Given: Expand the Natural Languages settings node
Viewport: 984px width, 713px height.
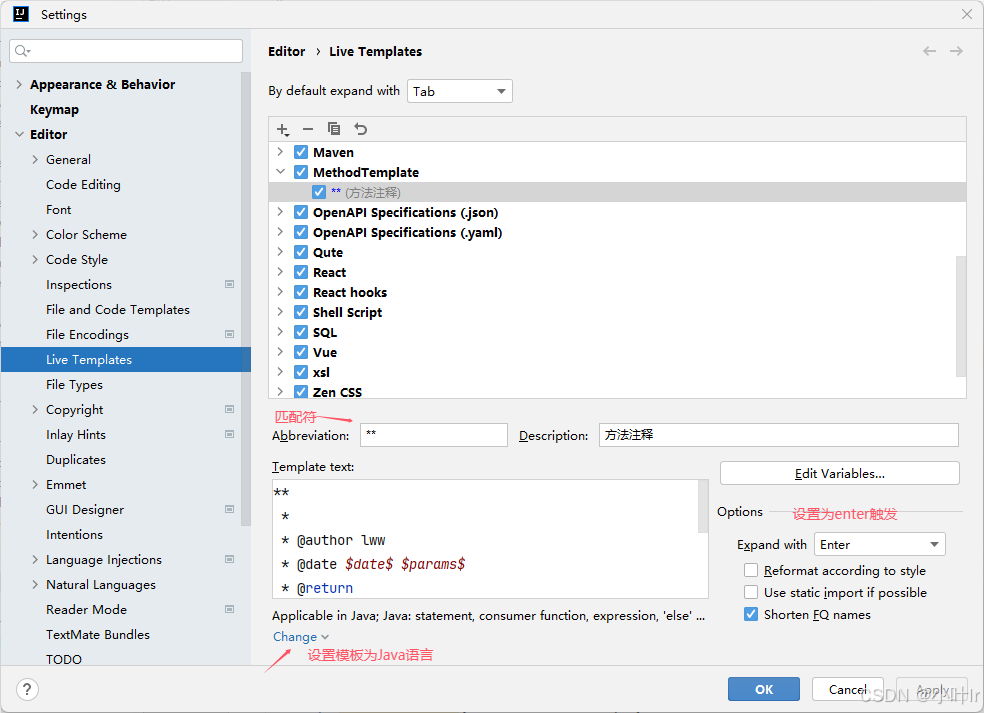Looking at the screenshot, I should (x=35, y=584).
